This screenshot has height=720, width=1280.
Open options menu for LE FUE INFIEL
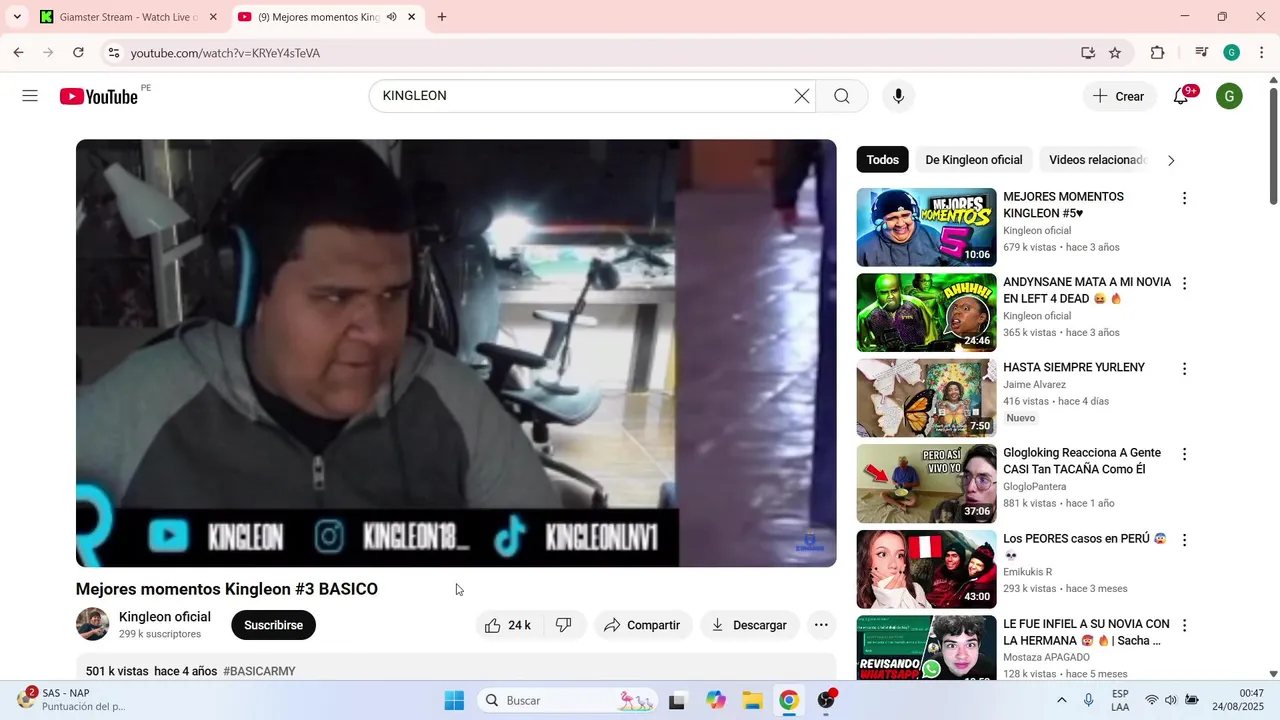click(1184, 625)
